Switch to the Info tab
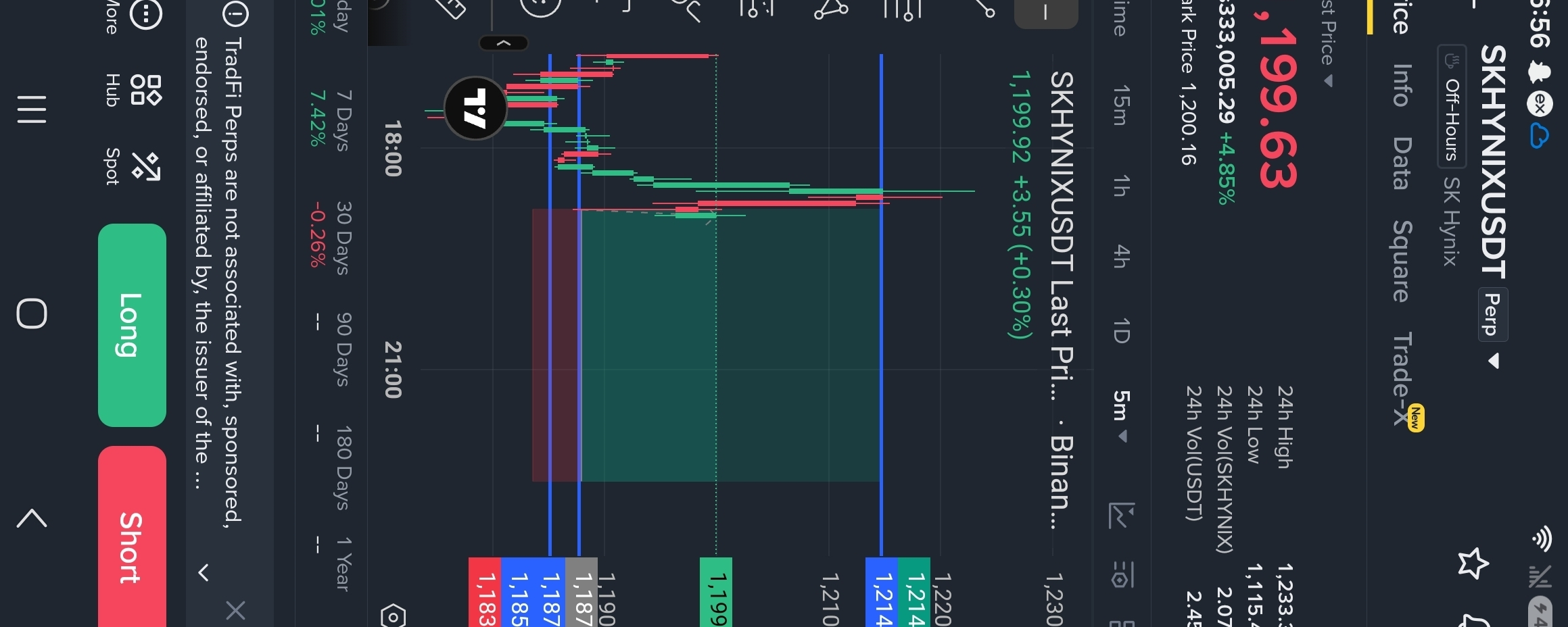The image size is (1568, 627). (1402, 86)
